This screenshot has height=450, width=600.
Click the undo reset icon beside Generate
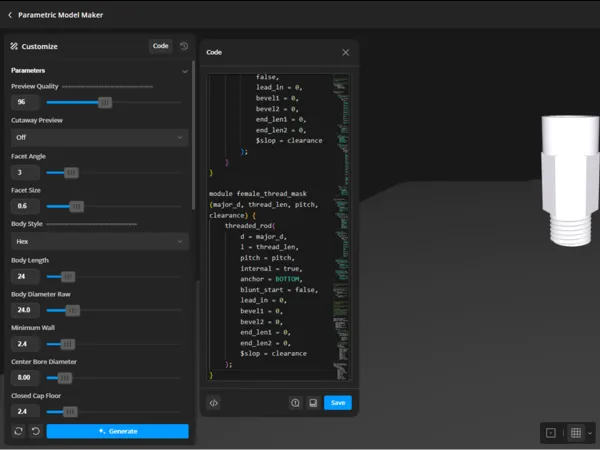pyautogui.click(x=36, y=431)
